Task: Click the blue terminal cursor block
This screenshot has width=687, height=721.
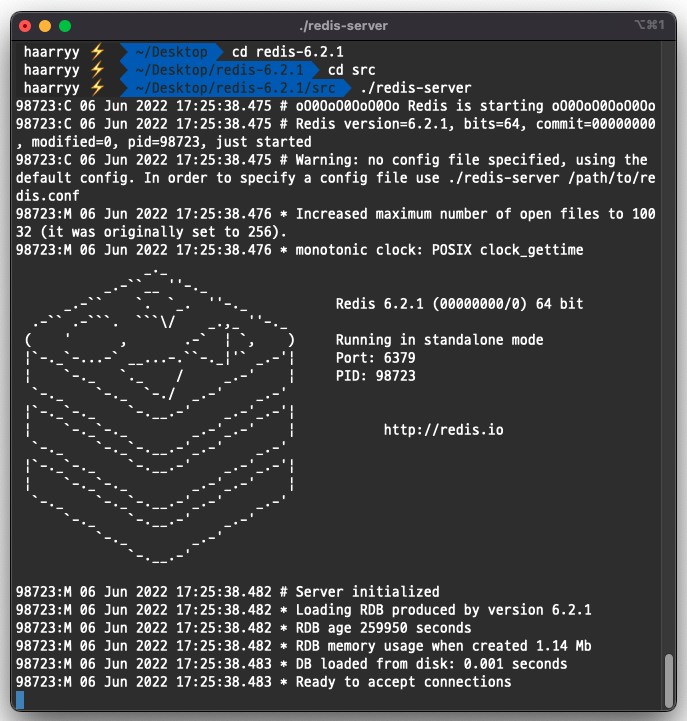Action: click(x=20, y=700)
